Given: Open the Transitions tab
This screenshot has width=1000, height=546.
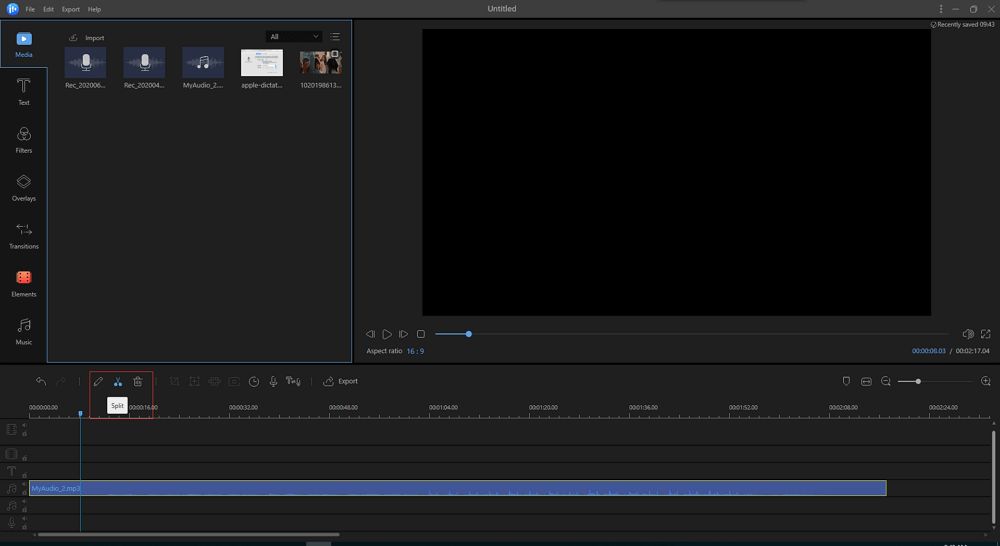Looking at the screenshot, I should (24, 235).
